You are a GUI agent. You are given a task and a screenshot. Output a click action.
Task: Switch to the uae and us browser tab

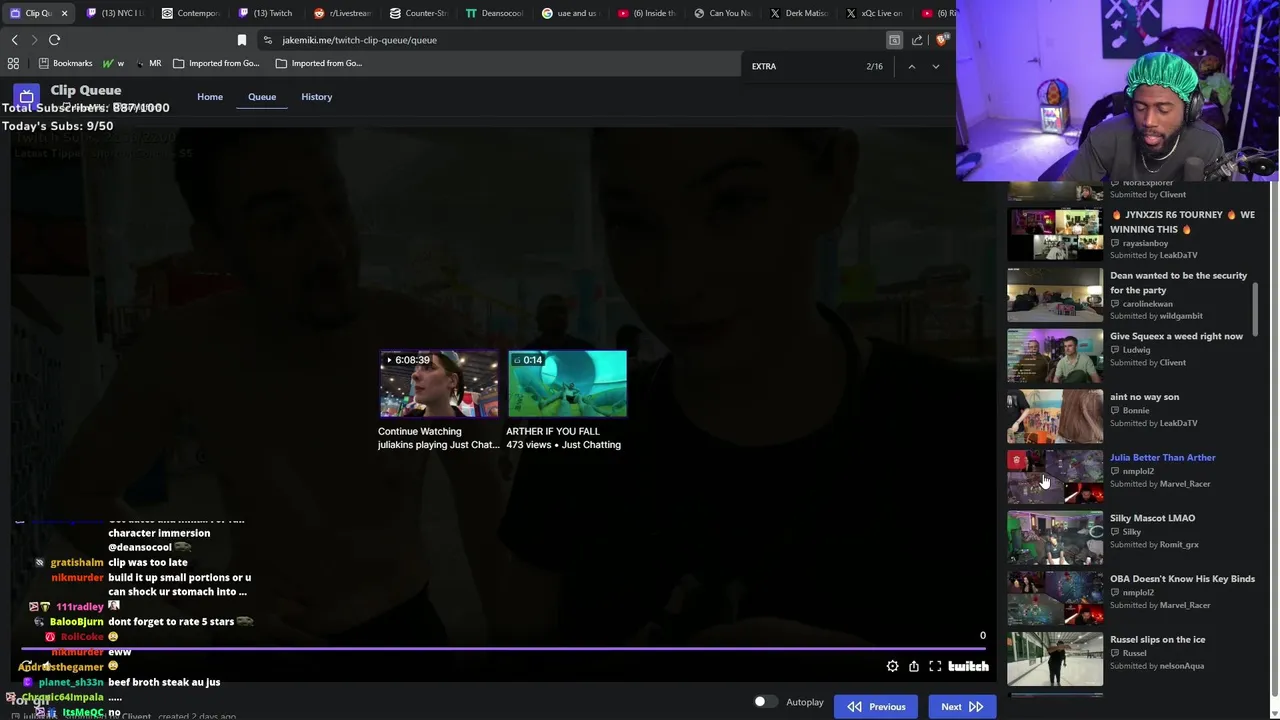tap(570, 13)
